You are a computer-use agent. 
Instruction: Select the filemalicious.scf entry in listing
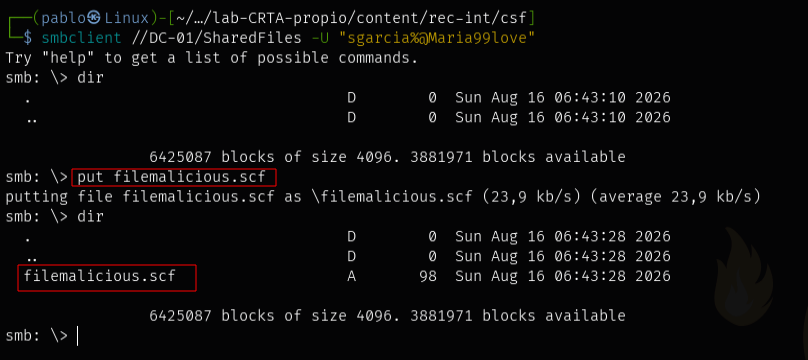click(x=100, y=276)
